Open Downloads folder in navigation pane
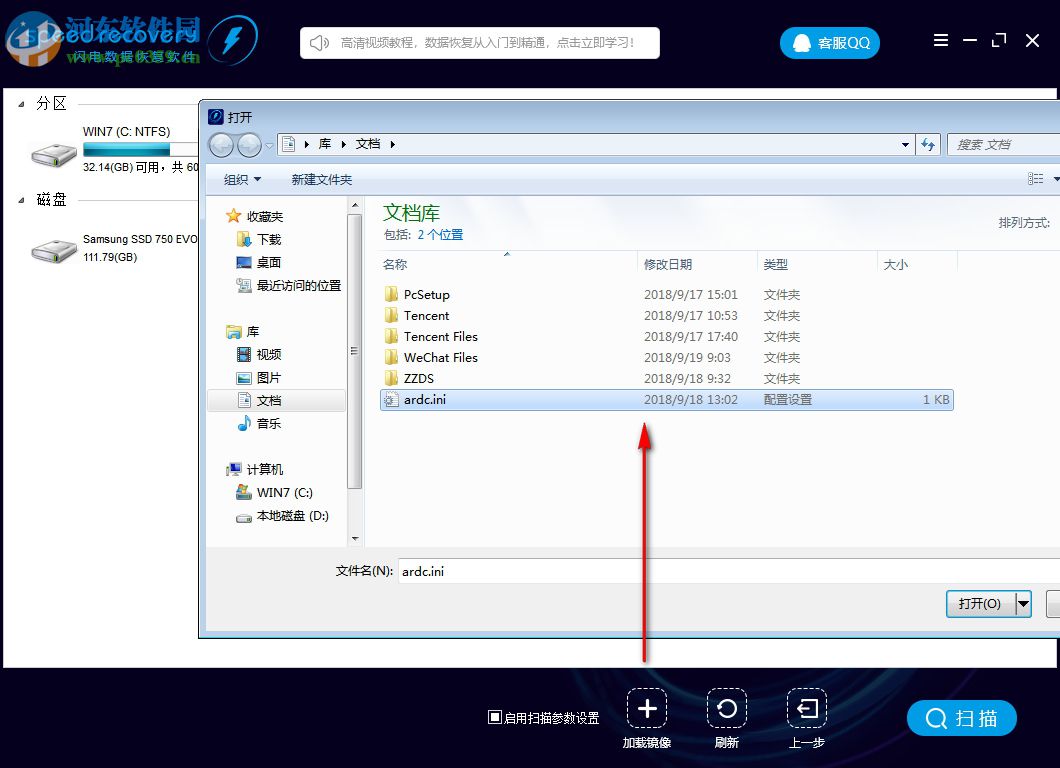This screenshot has height=768, width=1060. tap(259, 239)
